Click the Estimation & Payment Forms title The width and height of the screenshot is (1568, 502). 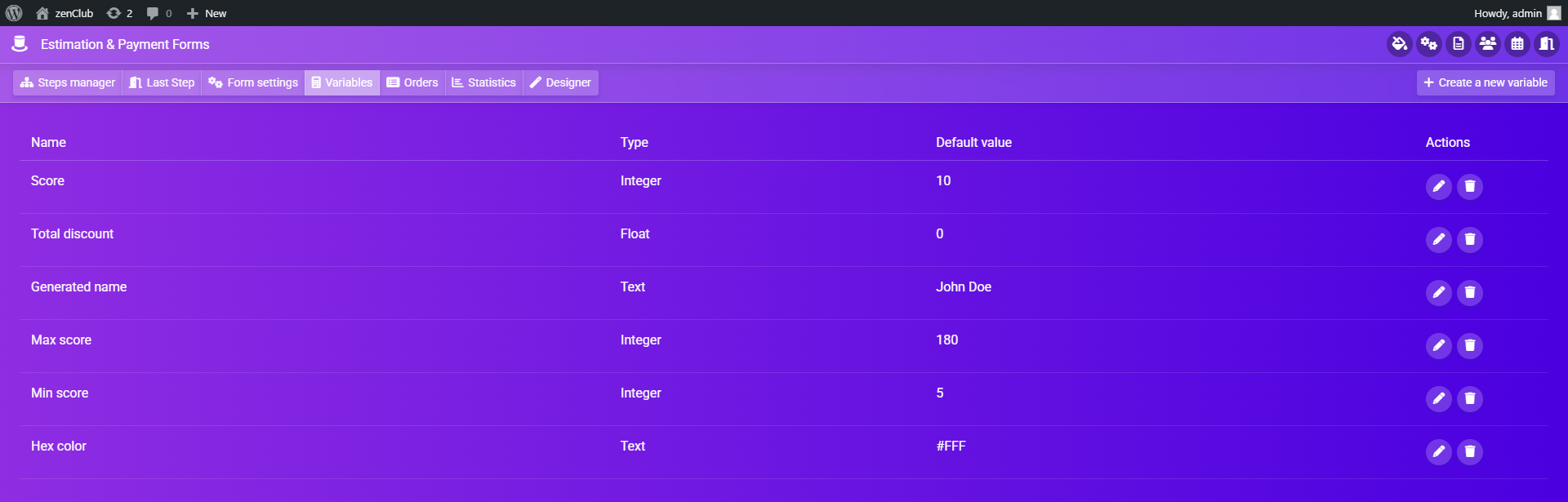click(125, 44)
